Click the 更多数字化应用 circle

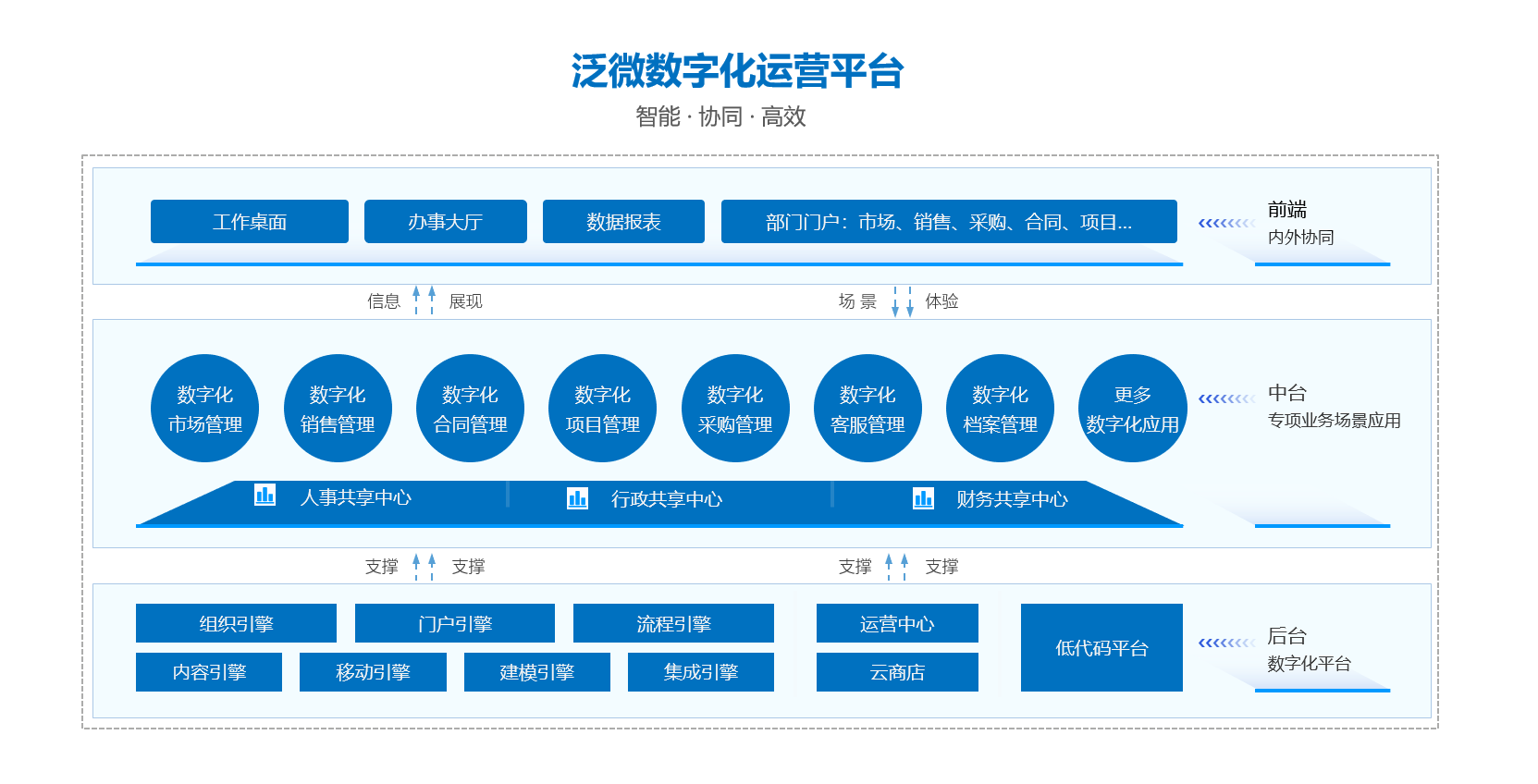pos(1133,408)
